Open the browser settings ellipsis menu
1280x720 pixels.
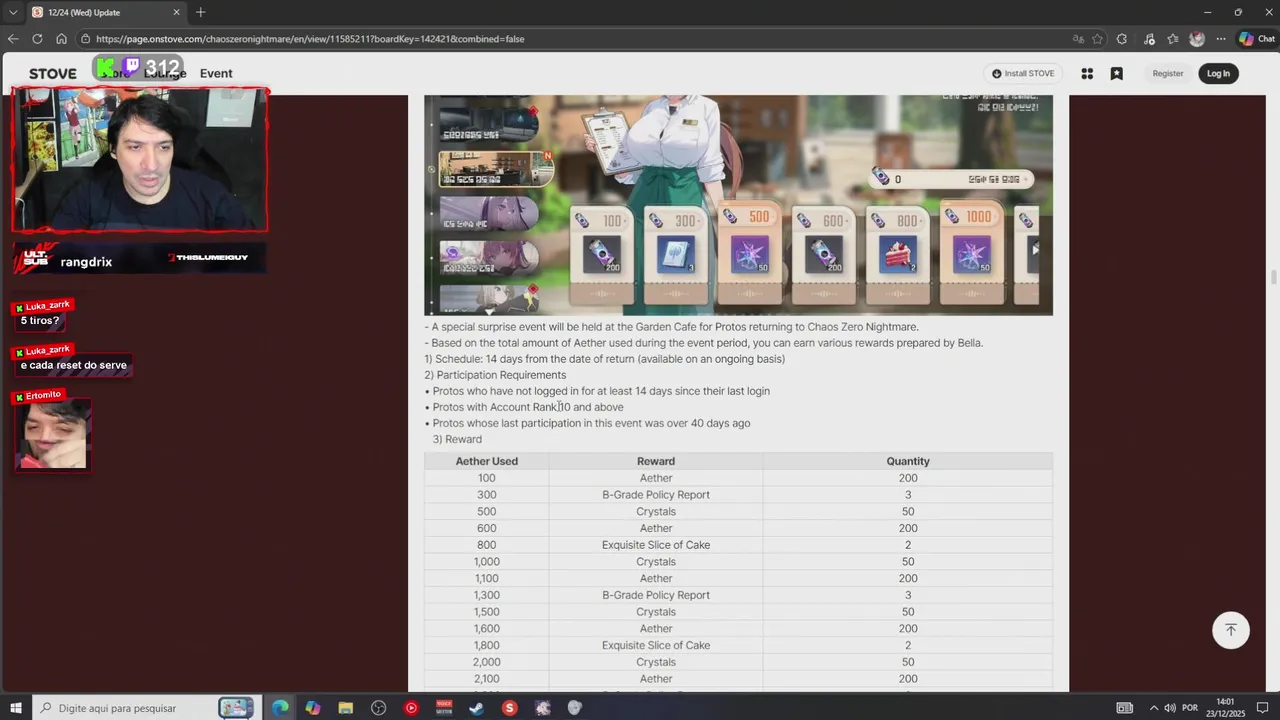(1221, 39)
